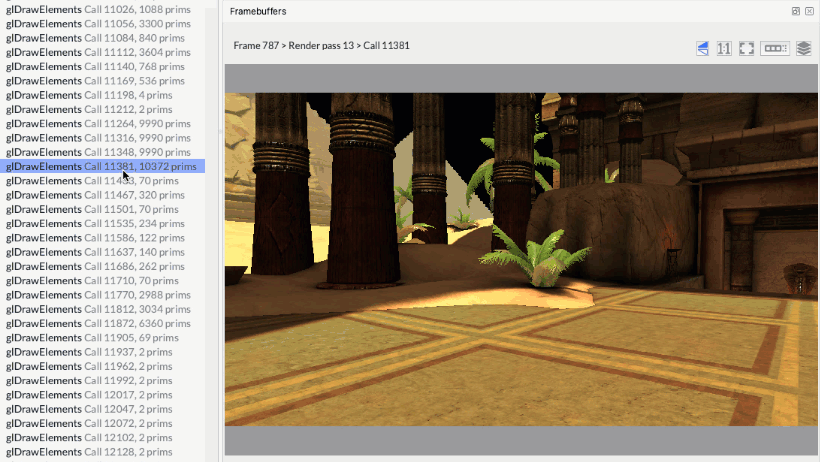Click the framebuffer rendered scene image
Viewport: 820px width, 462px height.
point(521,259)
